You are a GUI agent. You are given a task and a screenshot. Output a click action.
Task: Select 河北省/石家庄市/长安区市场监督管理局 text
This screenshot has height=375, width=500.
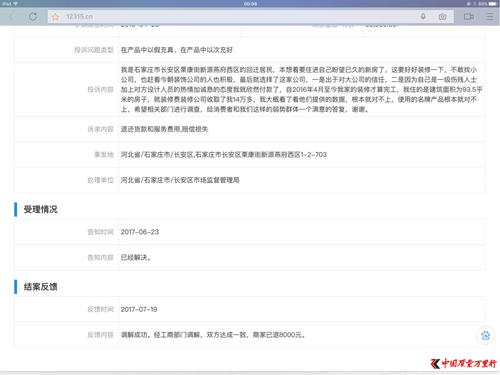click(x=180, y=180)
